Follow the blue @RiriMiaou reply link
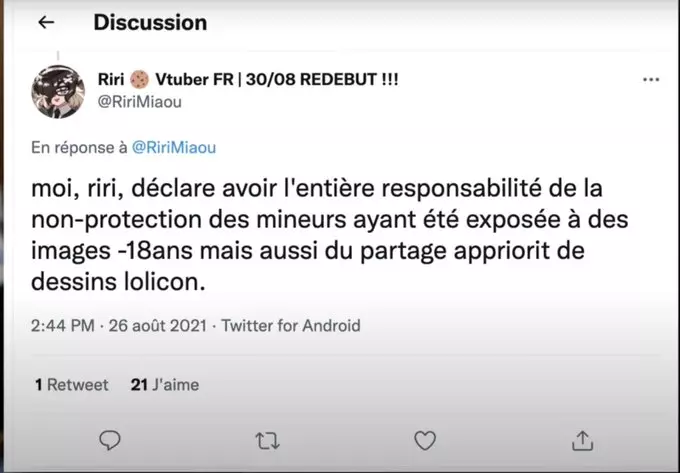680x473 pixels. (x=173, y=148)
